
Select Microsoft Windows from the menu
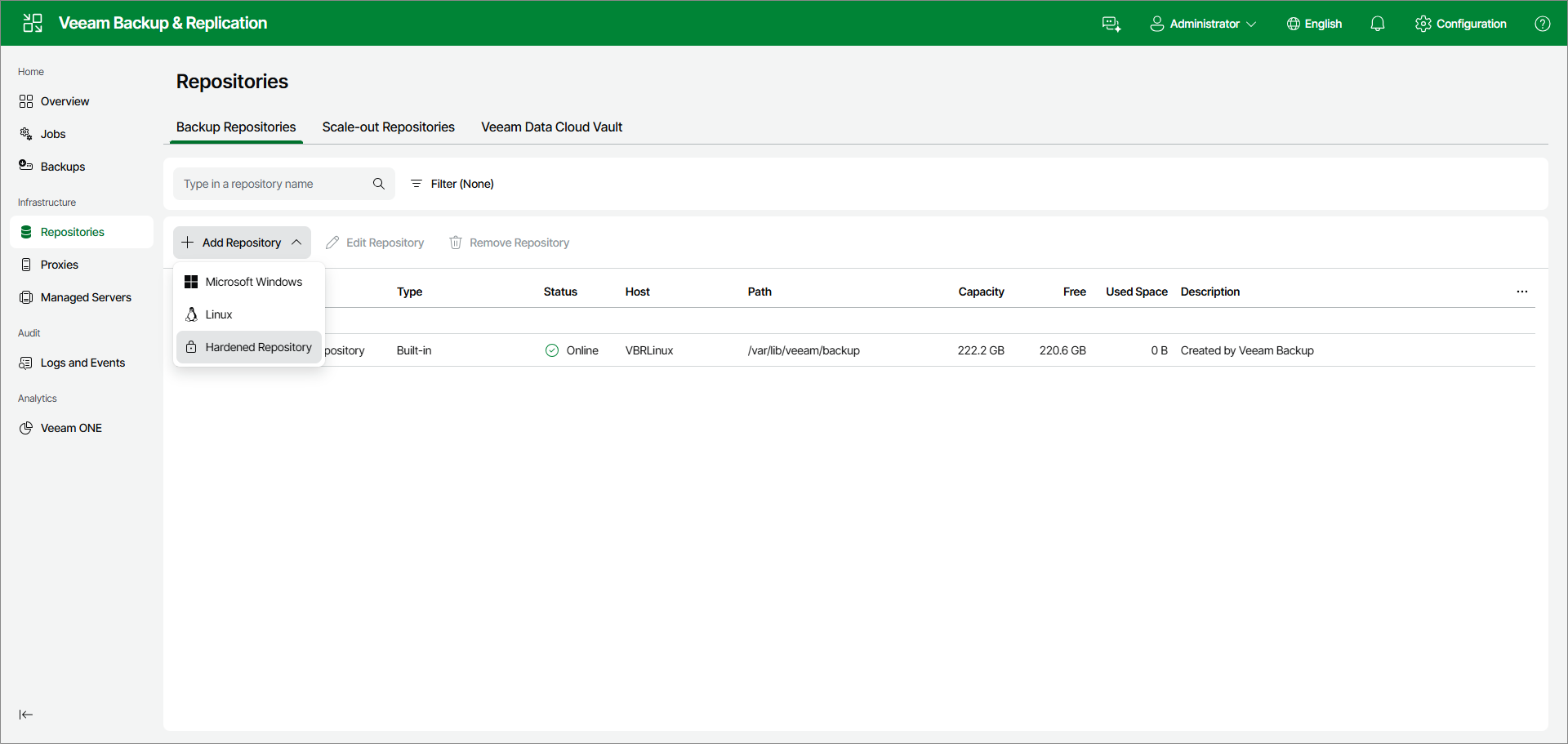tap(249, 282)
